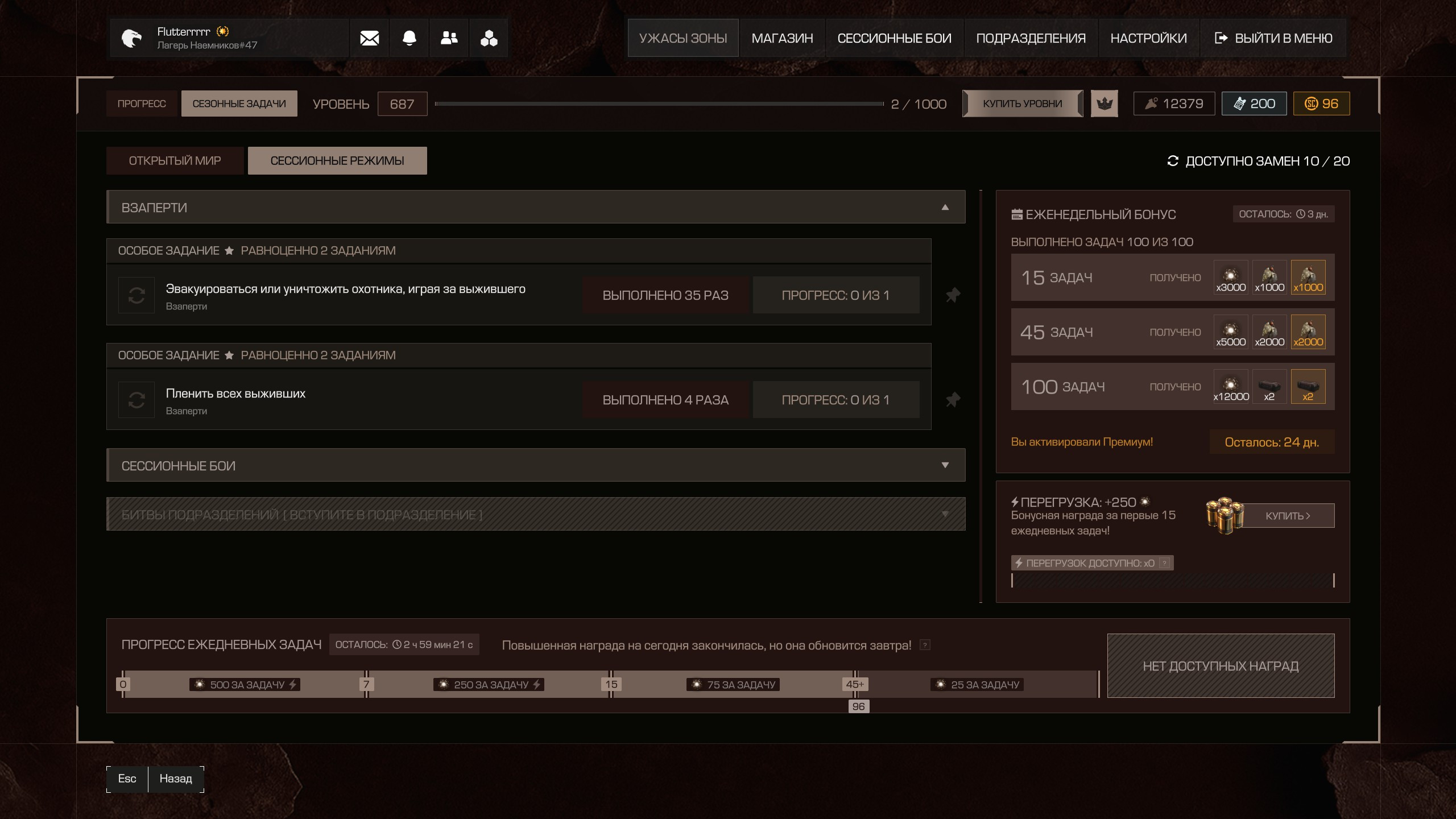Click the crown premium icon
The height and width of the screenshot is (819, 1456).
pyautogui.click(x=1104, y=104)
